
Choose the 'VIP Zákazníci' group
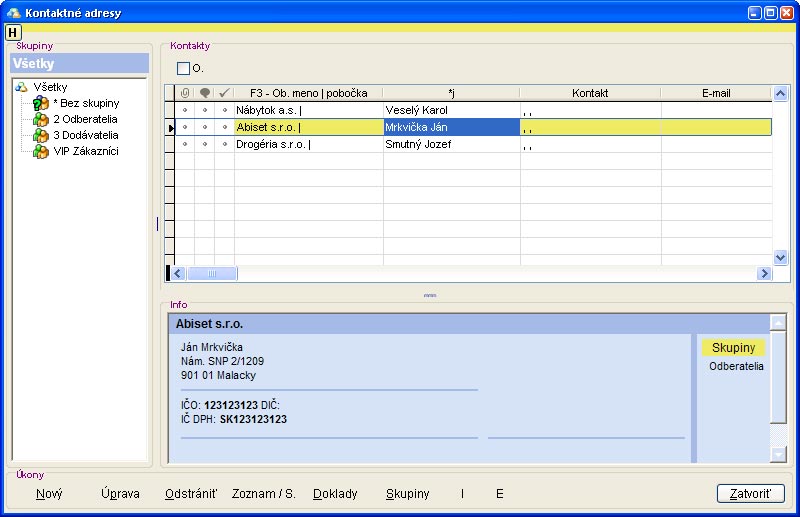85,151
